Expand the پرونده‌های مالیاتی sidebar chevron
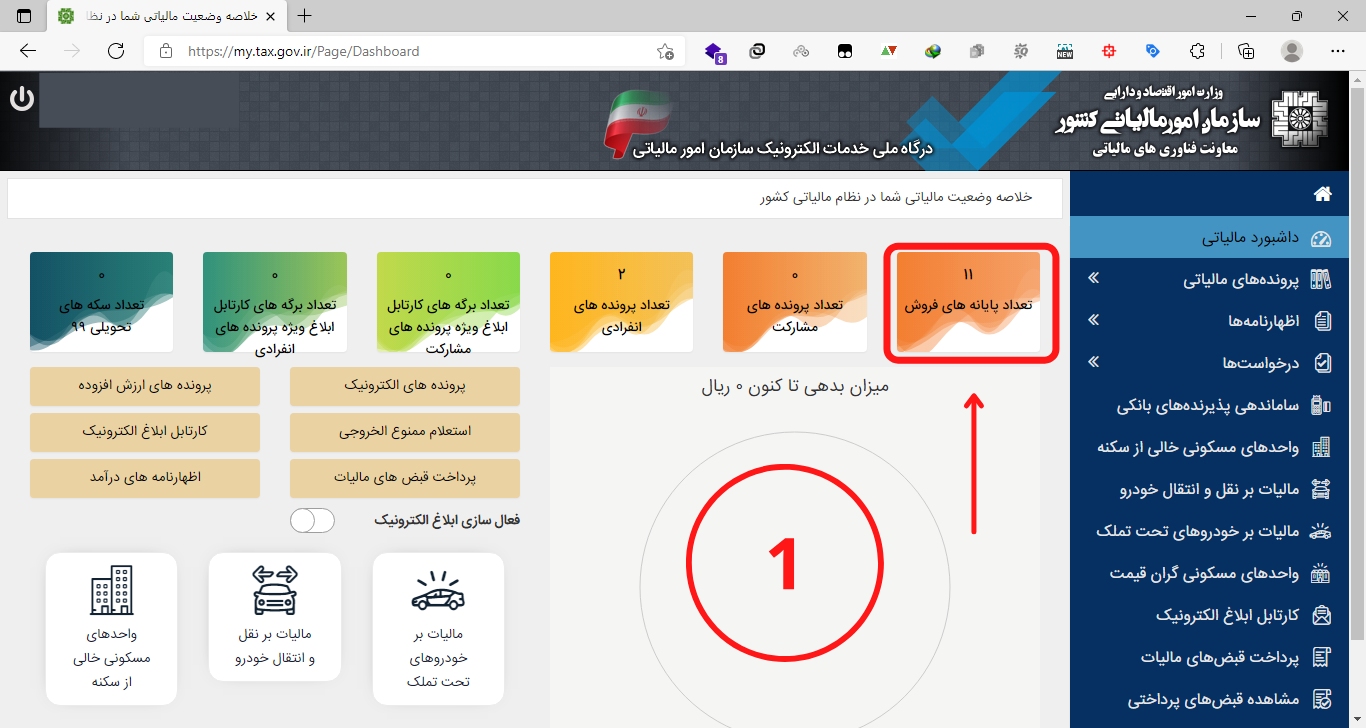 click(x=1093, y=278)
